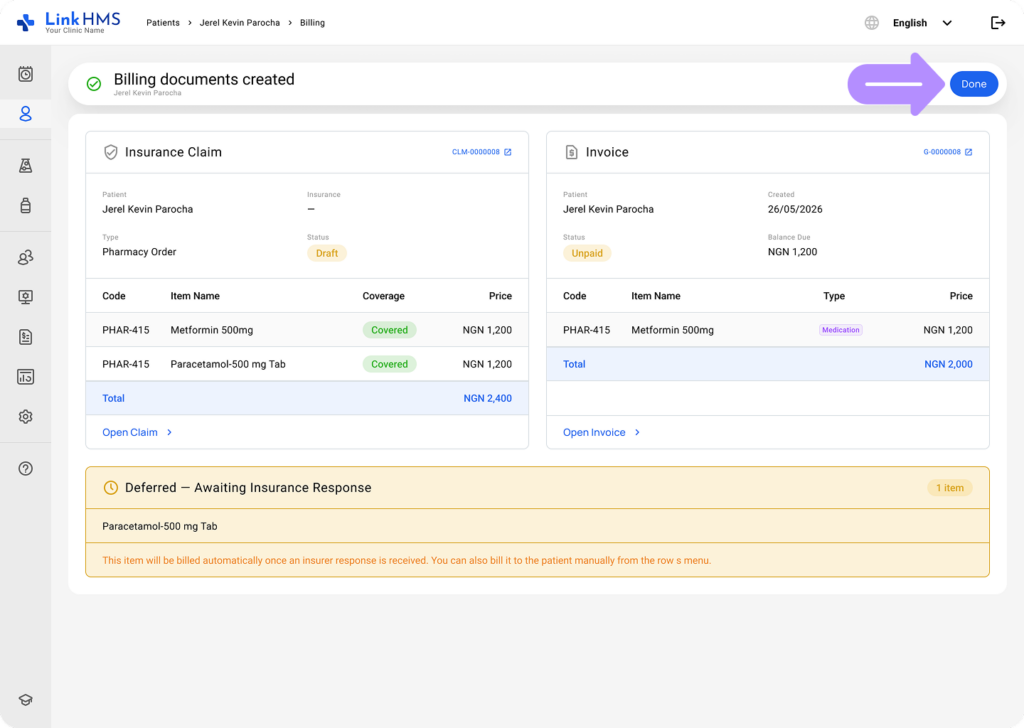Viewport: 1024px width, 728px height.
Task: Open the billing invoice sidebar icon
Action: (25, 337)
